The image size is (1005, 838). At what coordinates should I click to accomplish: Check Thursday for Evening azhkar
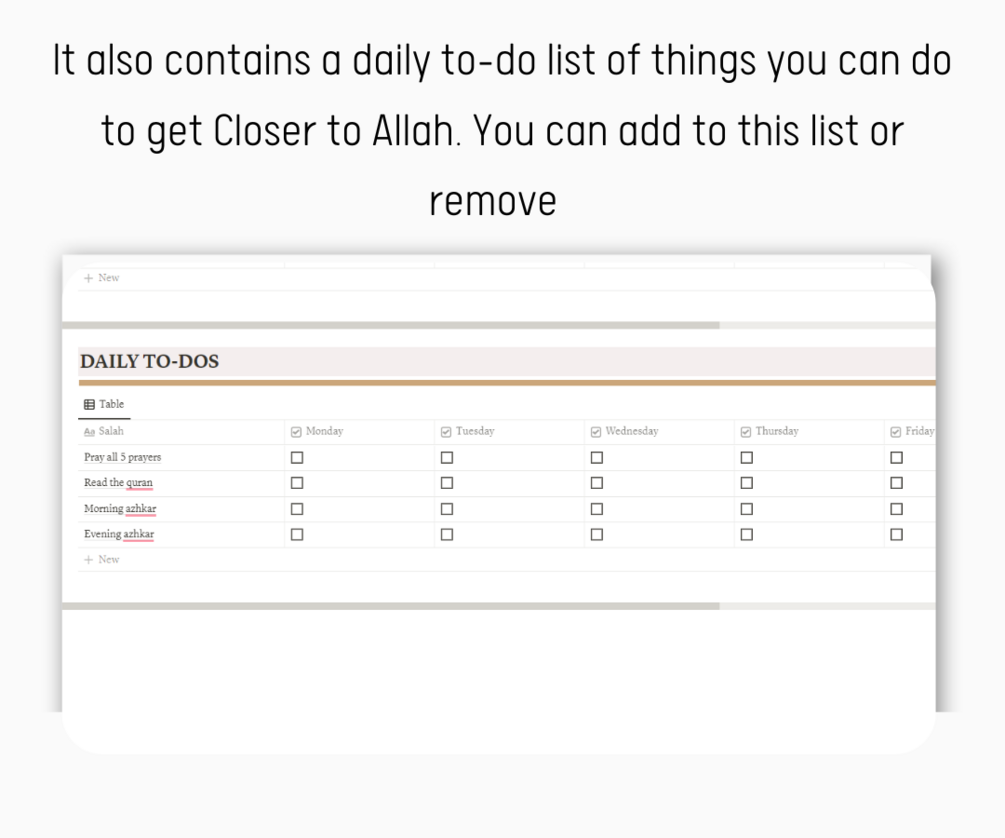[747, 534]
